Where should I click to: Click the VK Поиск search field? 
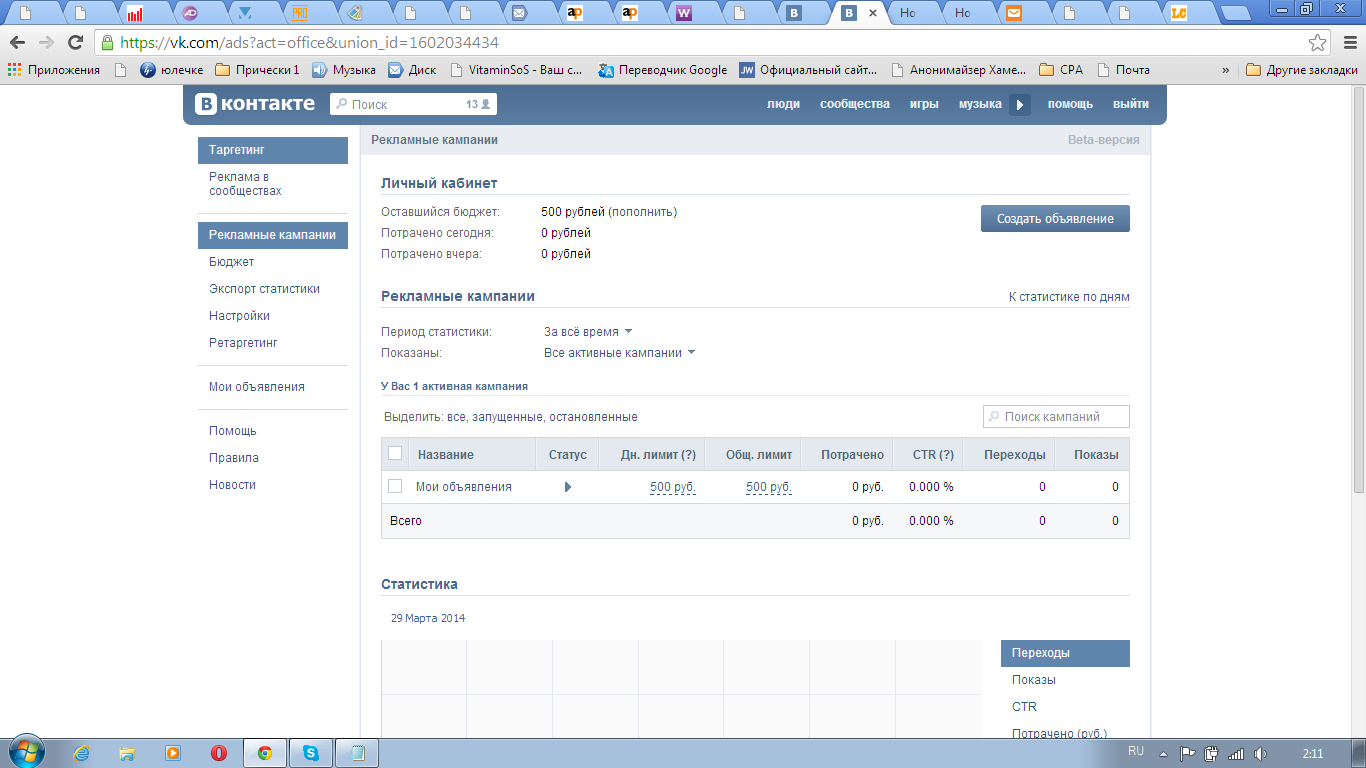pyautogui.click(x=413, y=104)
